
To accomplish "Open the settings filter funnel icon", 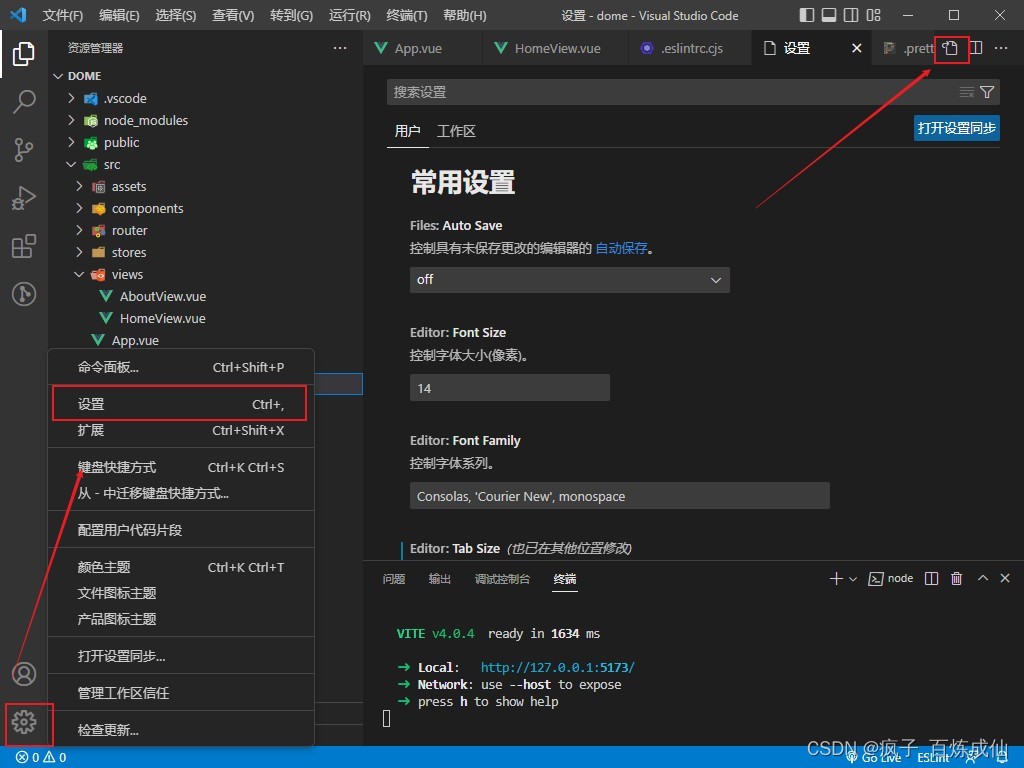I will 987,92.
